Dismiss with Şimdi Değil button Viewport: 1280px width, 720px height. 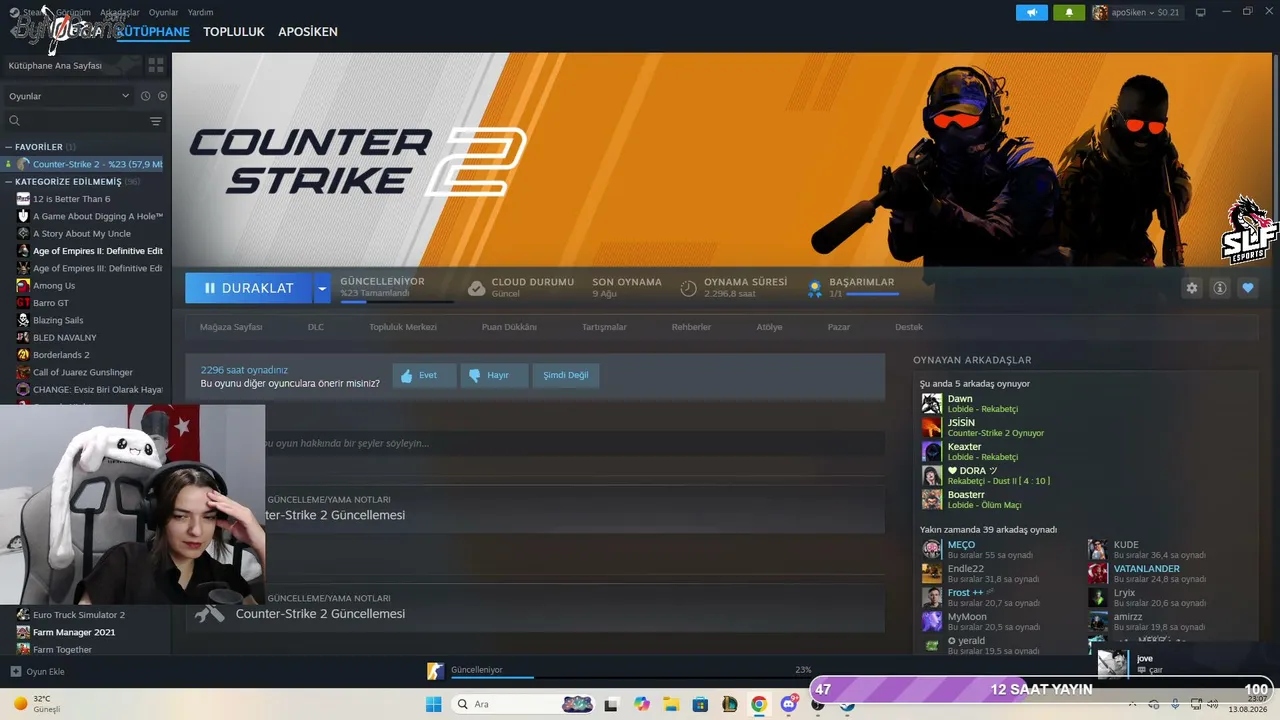pos(566,375)
